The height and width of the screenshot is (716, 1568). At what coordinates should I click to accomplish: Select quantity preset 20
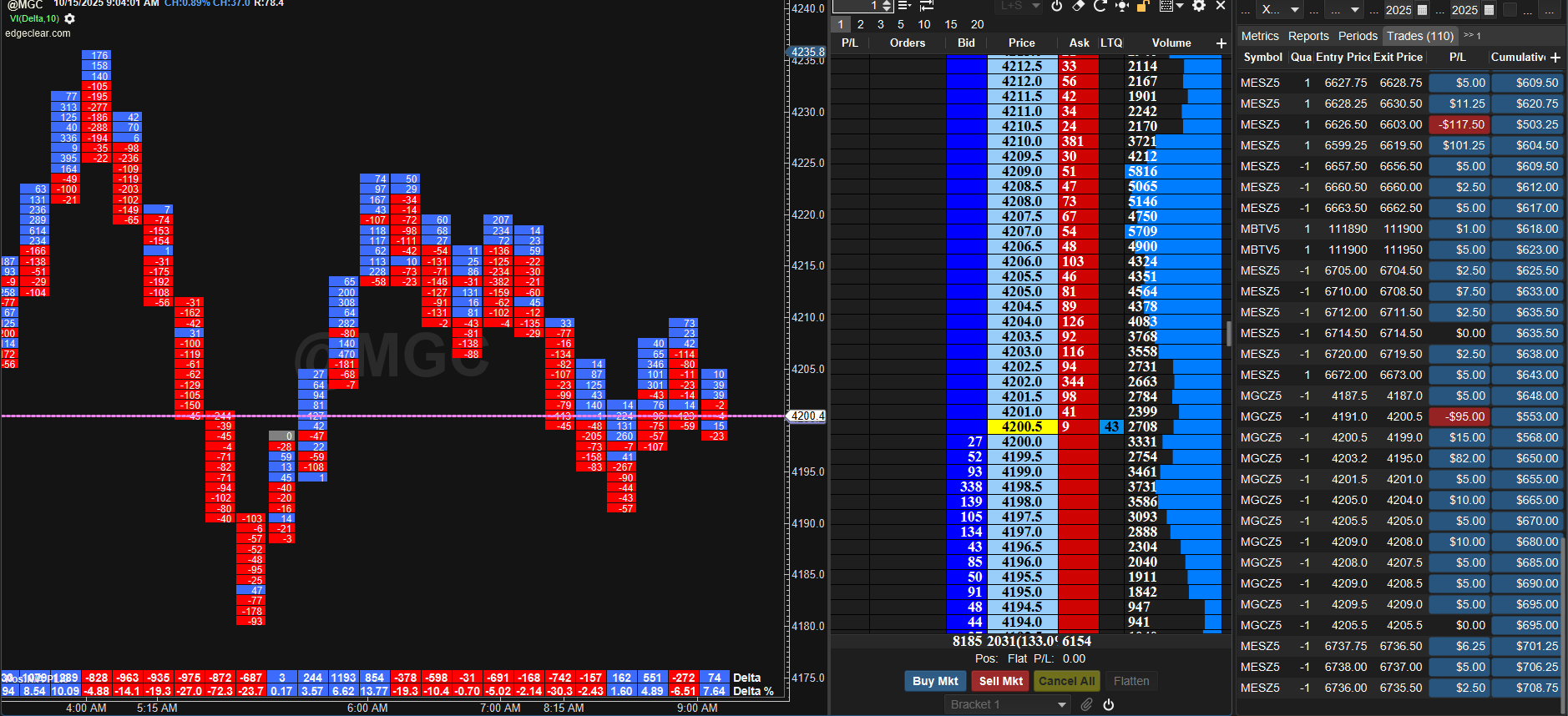tap(978, 24)
